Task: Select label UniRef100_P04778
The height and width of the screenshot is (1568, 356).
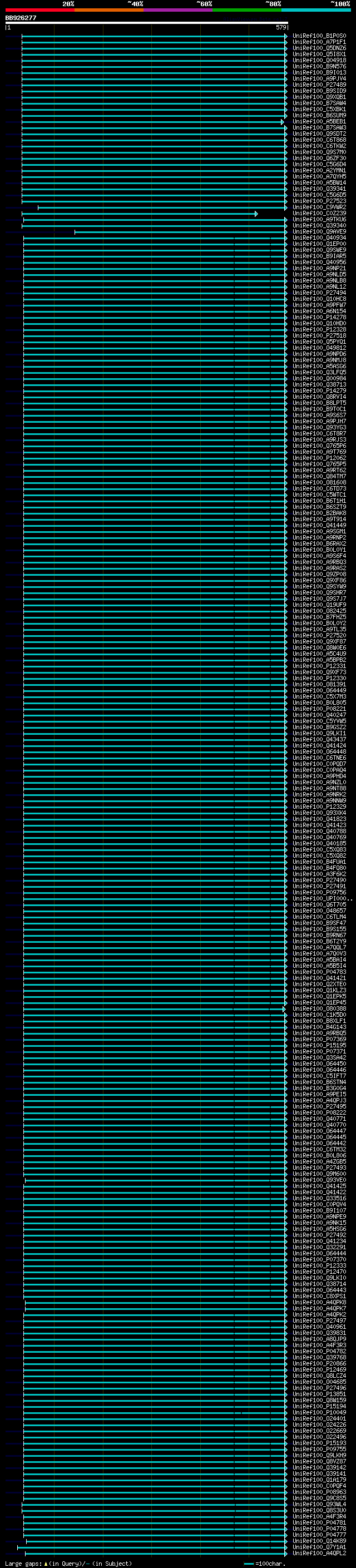Action: click(x=319, y=1529)
